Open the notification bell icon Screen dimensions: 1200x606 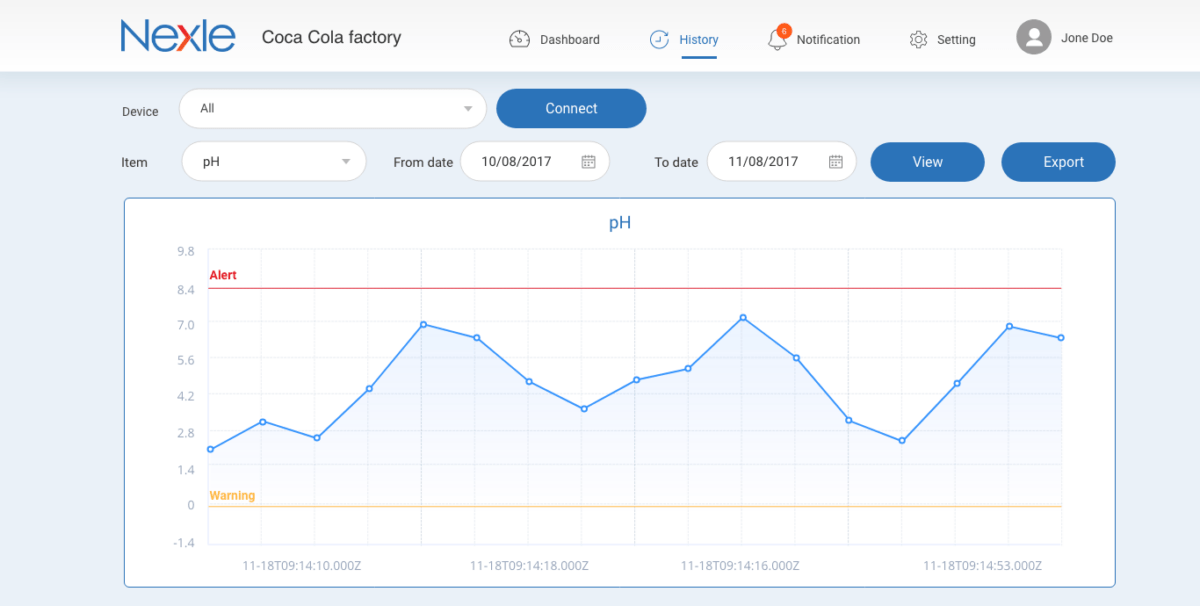click(777, 39)
